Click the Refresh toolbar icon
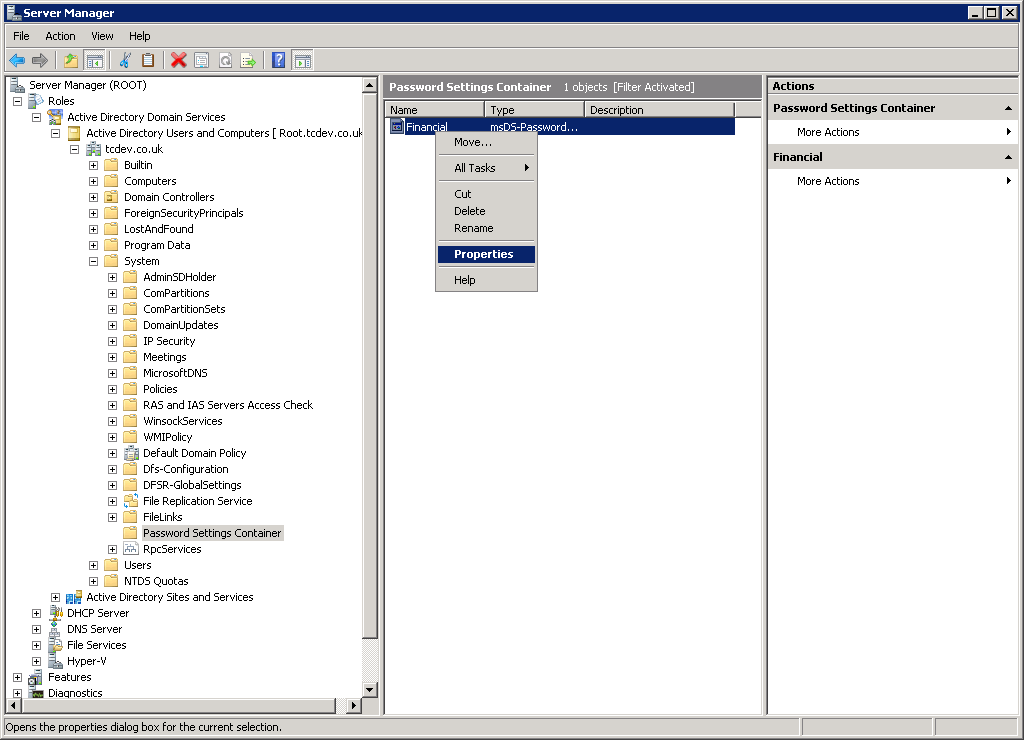The height and width of the screenshot is (740, 1024). click(225, 61)
